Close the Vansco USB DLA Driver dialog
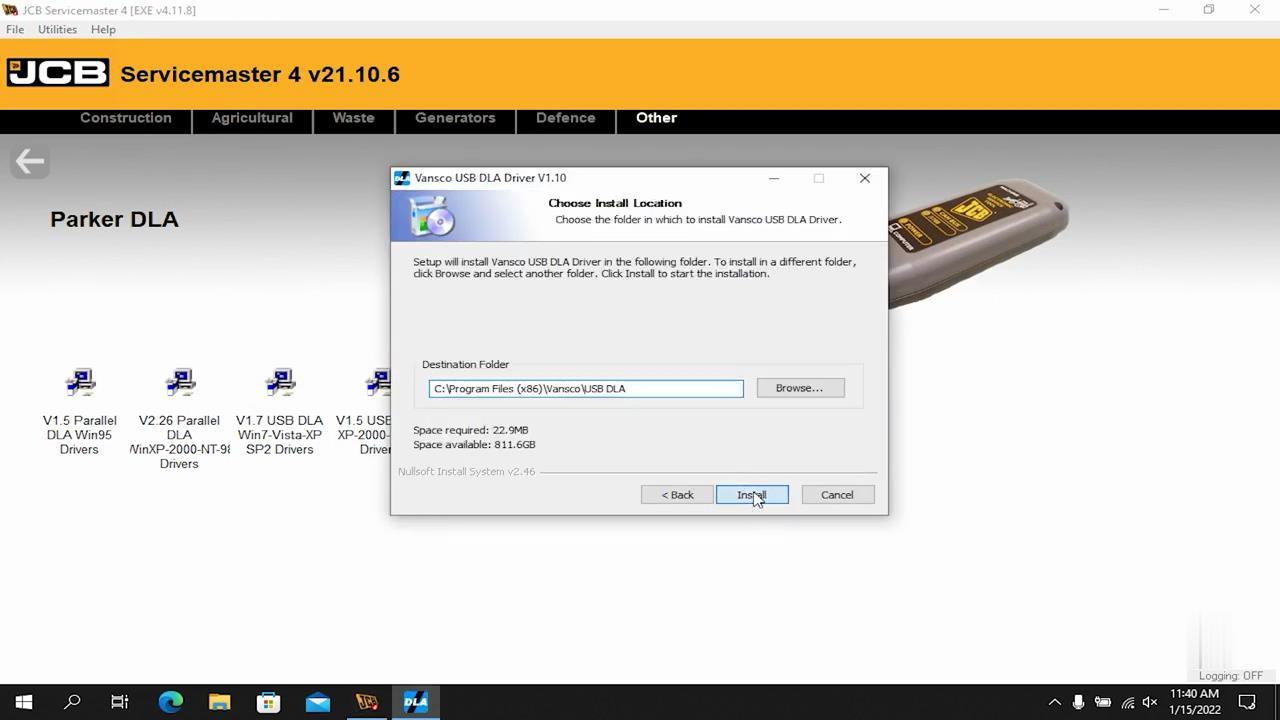1280x720 pixels. coord(865,178)
